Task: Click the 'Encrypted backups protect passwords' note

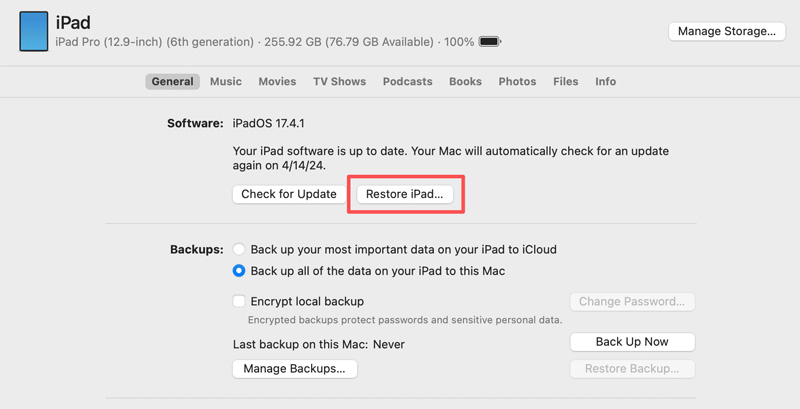Action: coord(405,320)
